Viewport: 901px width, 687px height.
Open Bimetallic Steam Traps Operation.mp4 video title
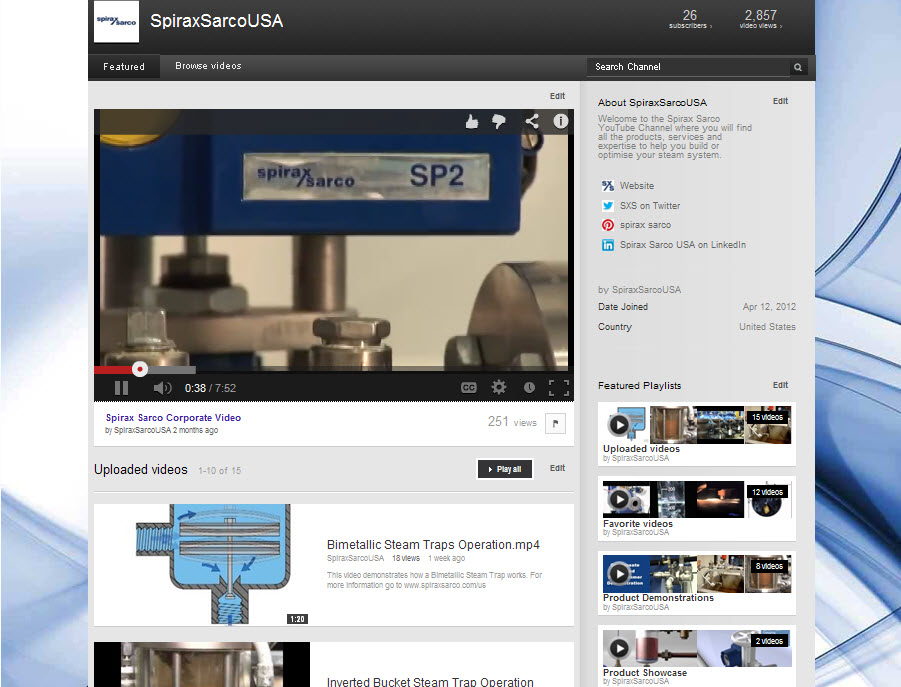433,545
